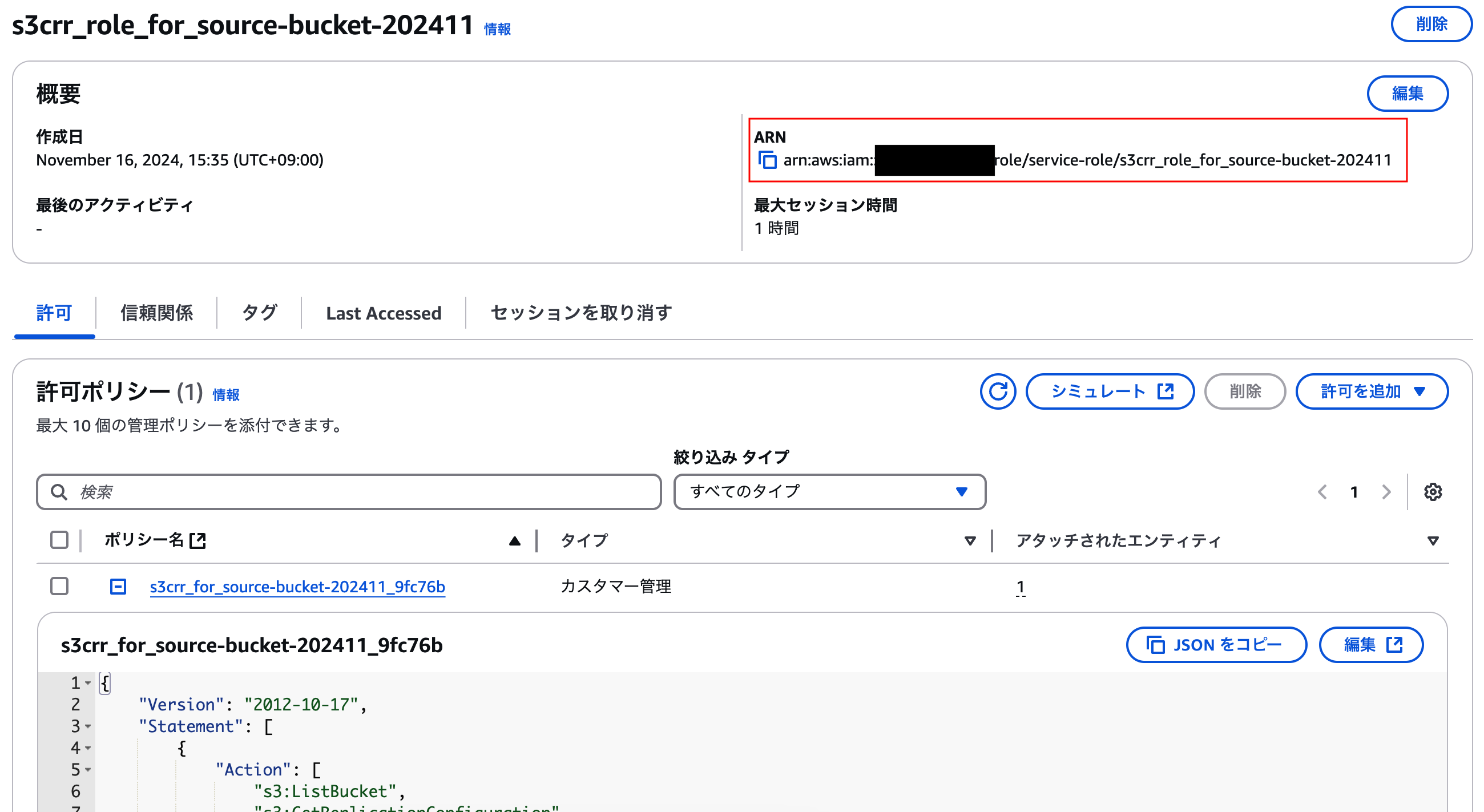Open the すべてのタイプ filter dropdown
The image size is (1484, 812).
point(829,492)
